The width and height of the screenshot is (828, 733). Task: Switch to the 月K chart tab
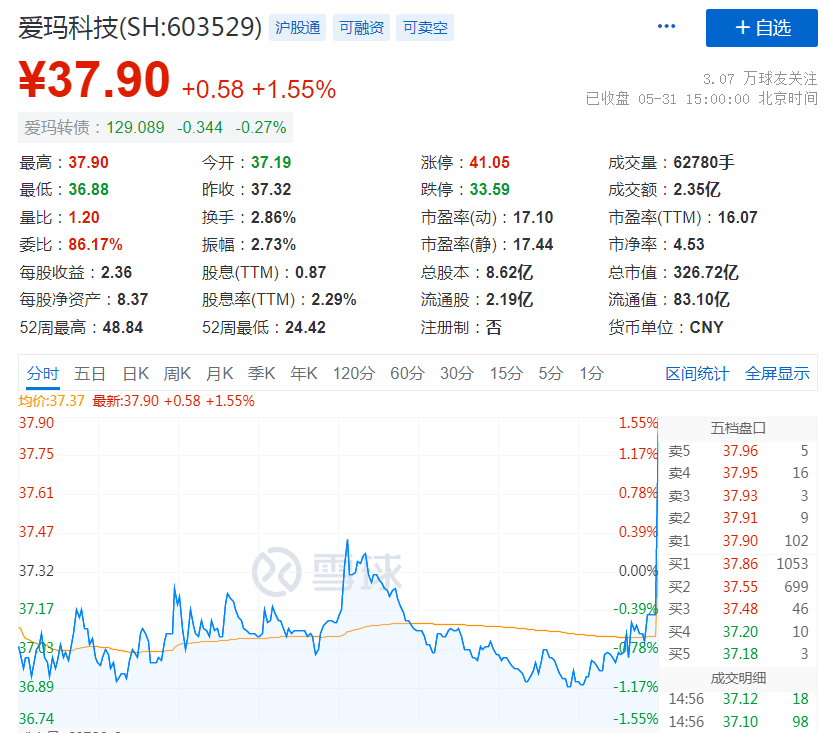click(219, 373)
